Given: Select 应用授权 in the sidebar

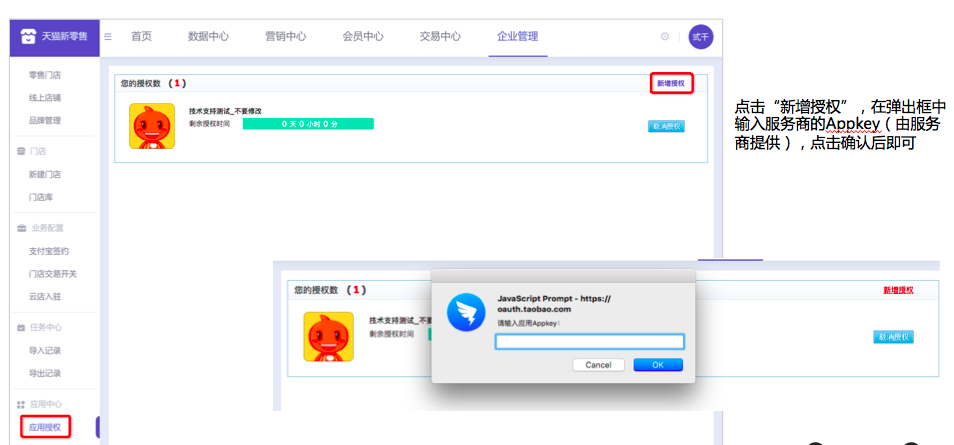Looking at the screenshot, I should tap(45, 427).
